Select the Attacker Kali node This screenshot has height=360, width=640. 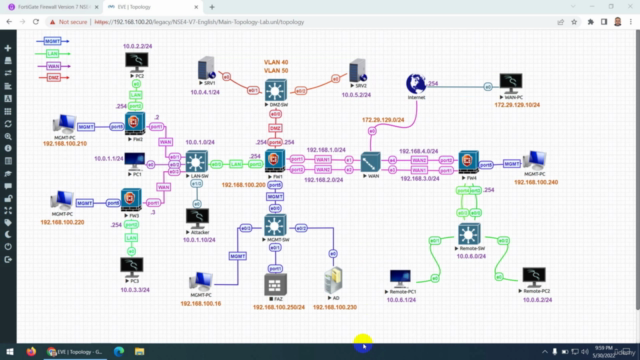pos(198,219)
